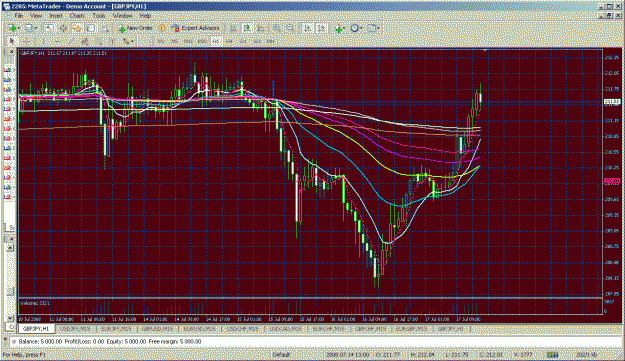Expand the Arrows tool dropdown

132,41
